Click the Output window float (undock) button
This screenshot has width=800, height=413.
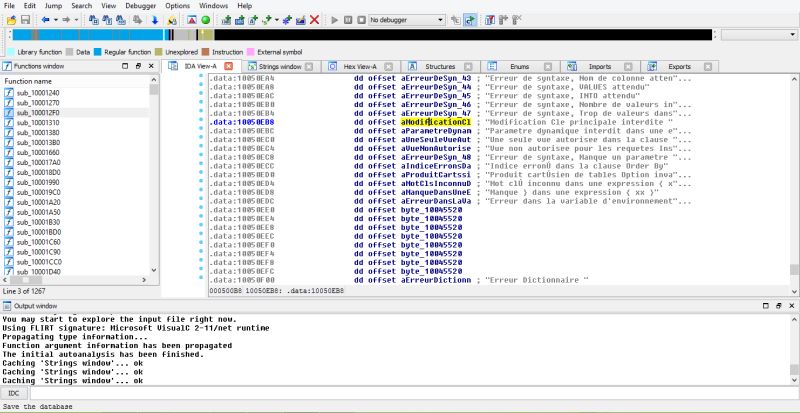779,306
